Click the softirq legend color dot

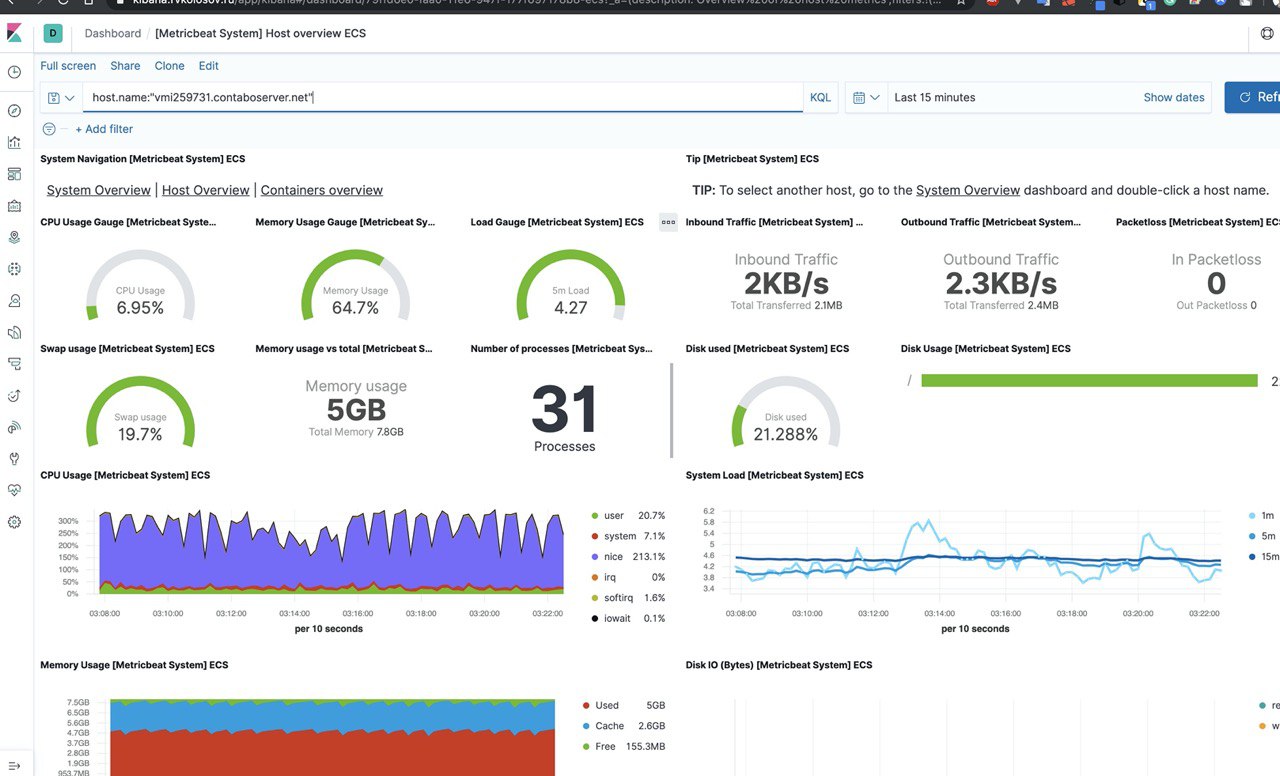click(x=595, y=598)
